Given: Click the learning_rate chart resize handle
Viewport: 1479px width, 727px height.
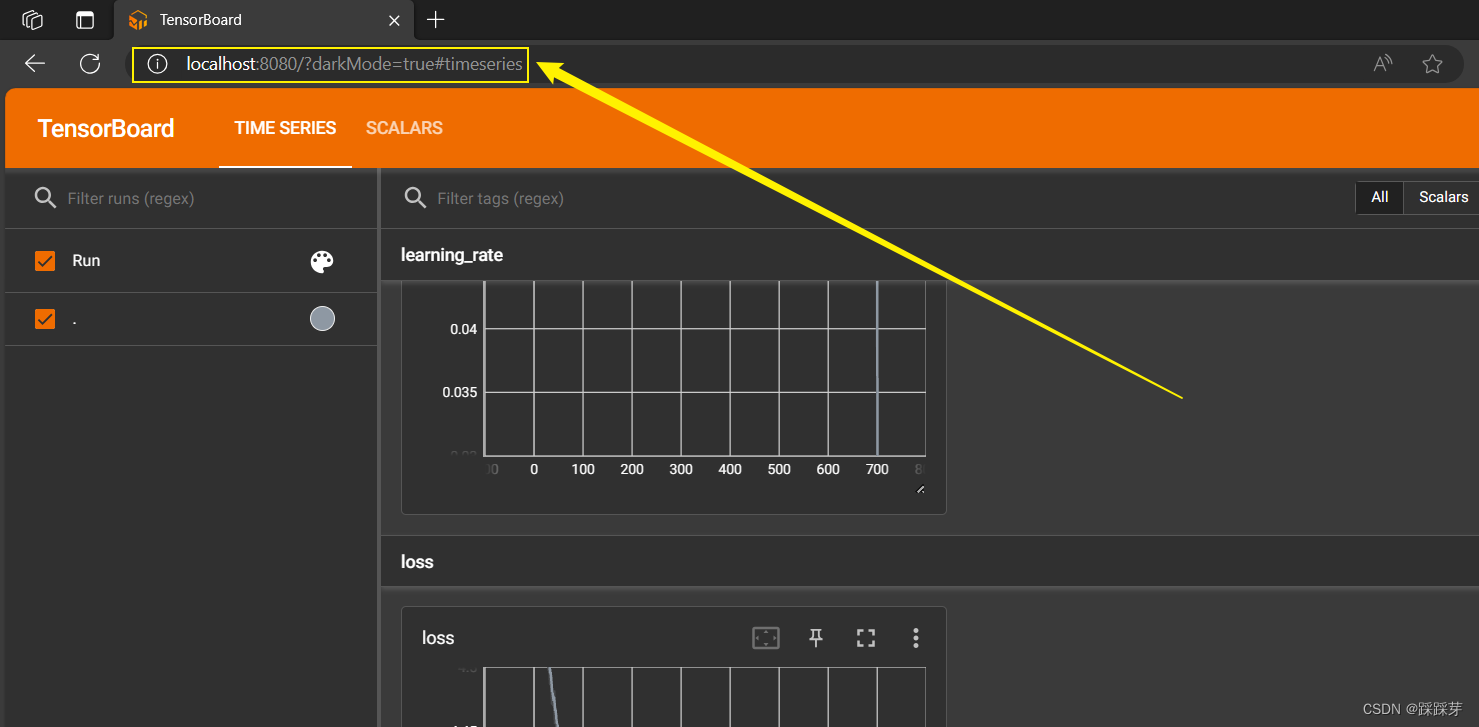Looking at the screenshot, I should click(921, 489).
